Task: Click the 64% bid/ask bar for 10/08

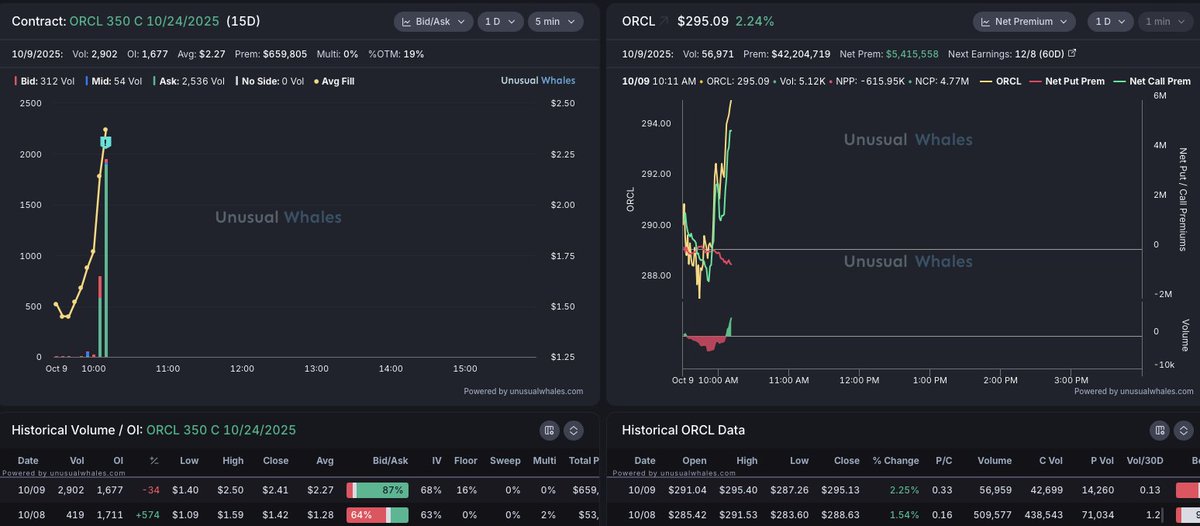Action: pyautogui.click(x=377, y=515)
